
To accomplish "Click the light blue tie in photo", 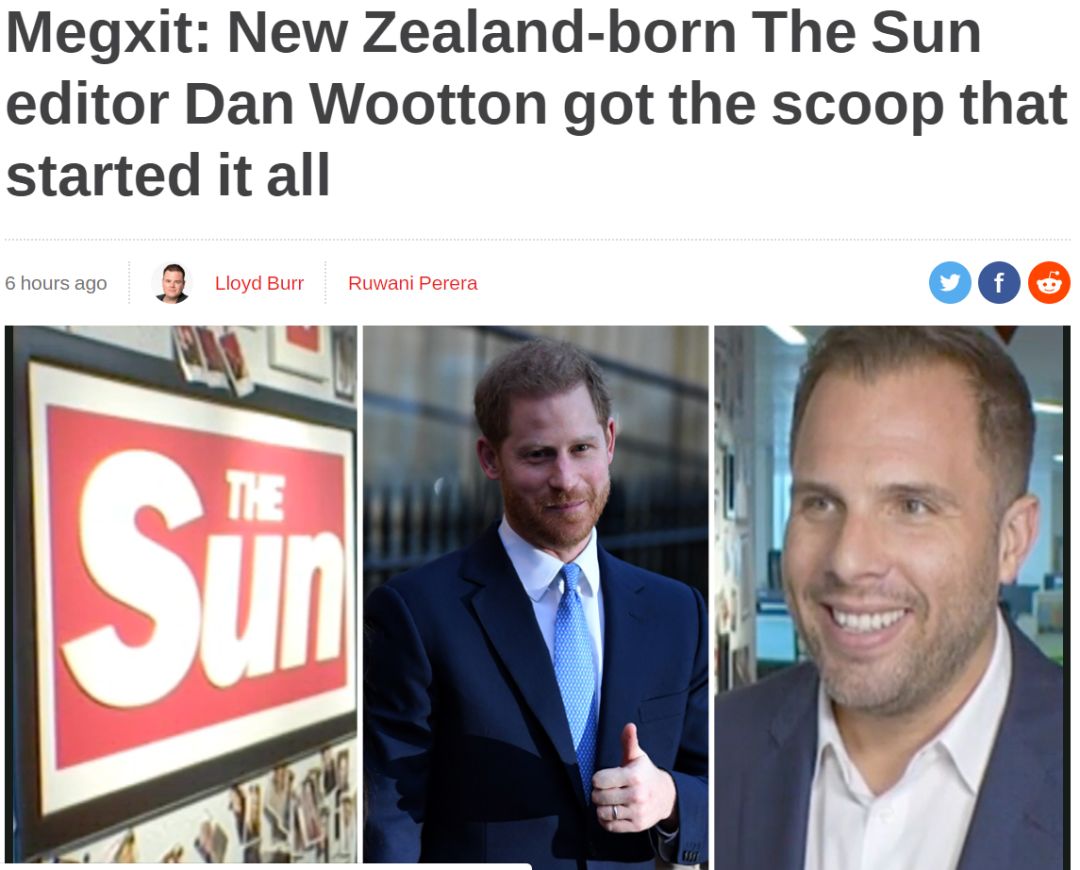I will coord(575,661).
